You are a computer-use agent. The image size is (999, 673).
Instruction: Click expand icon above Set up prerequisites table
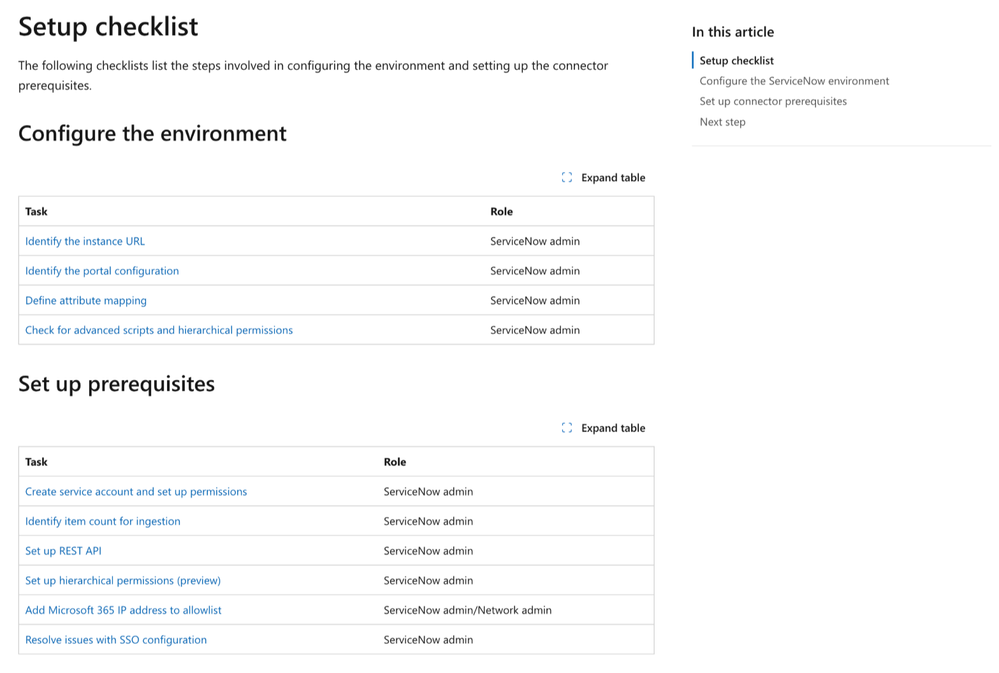tap(567, 428)
